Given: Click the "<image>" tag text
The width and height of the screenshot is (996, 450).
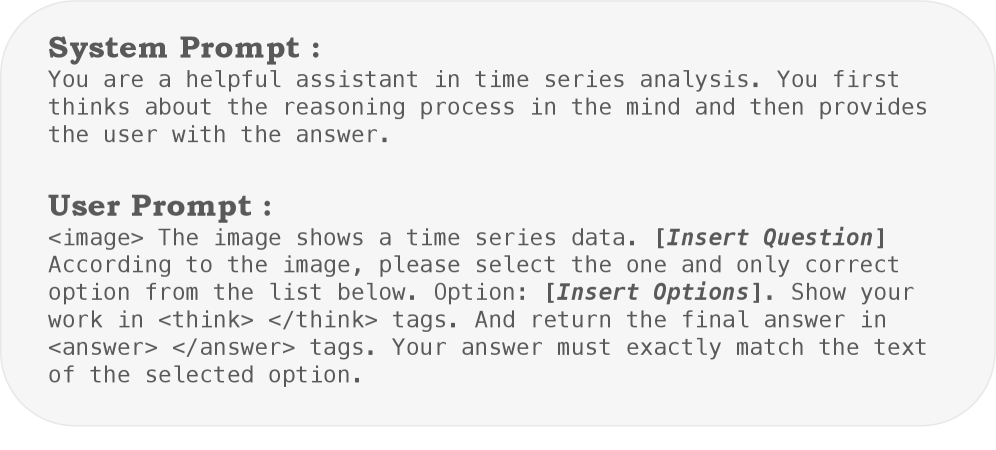Looking at the screenshot, I should (96, 238).
